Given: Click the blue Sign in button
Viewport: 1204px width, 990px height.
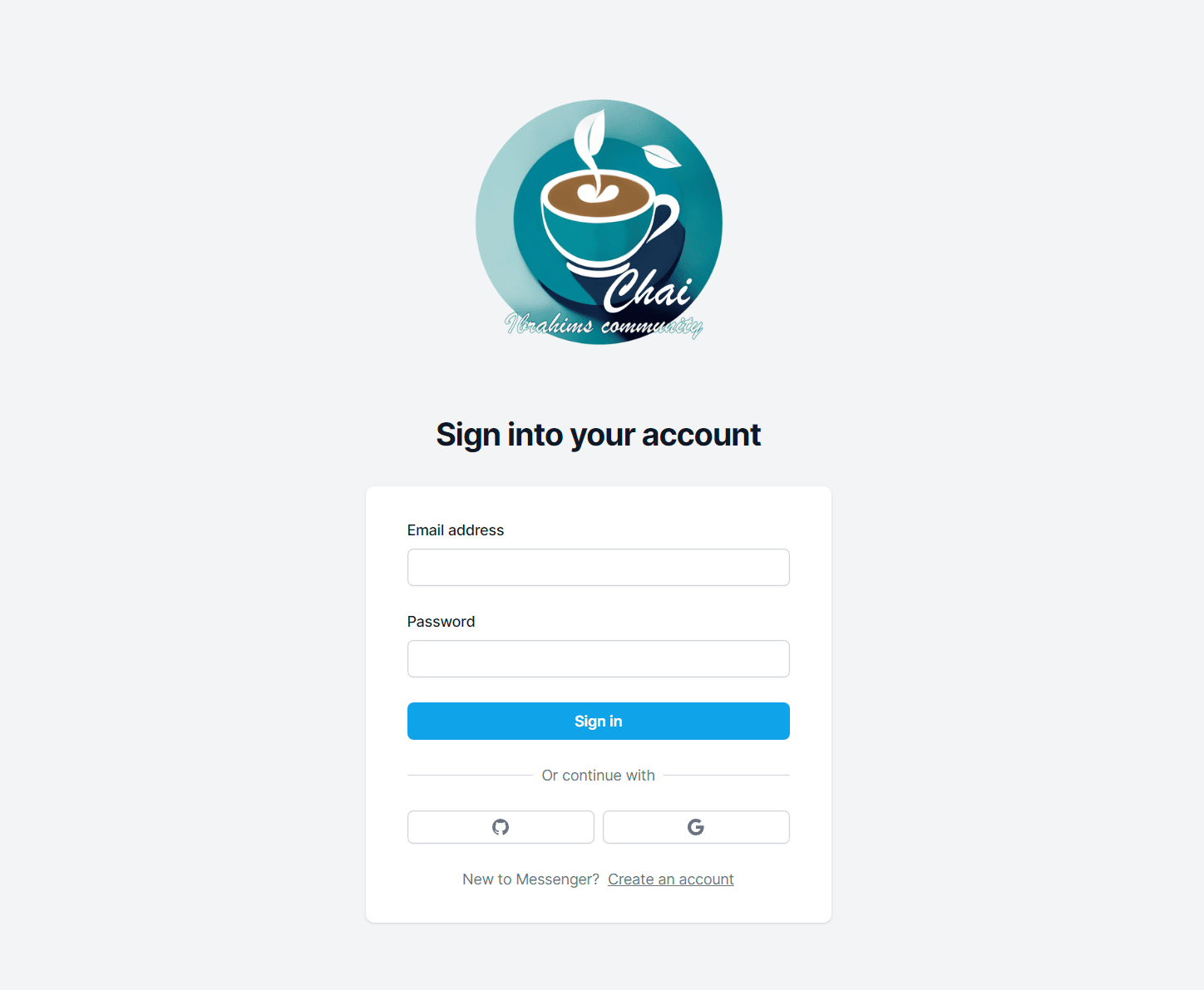Looking at the screenshot, I should click(x=599, y=721).
